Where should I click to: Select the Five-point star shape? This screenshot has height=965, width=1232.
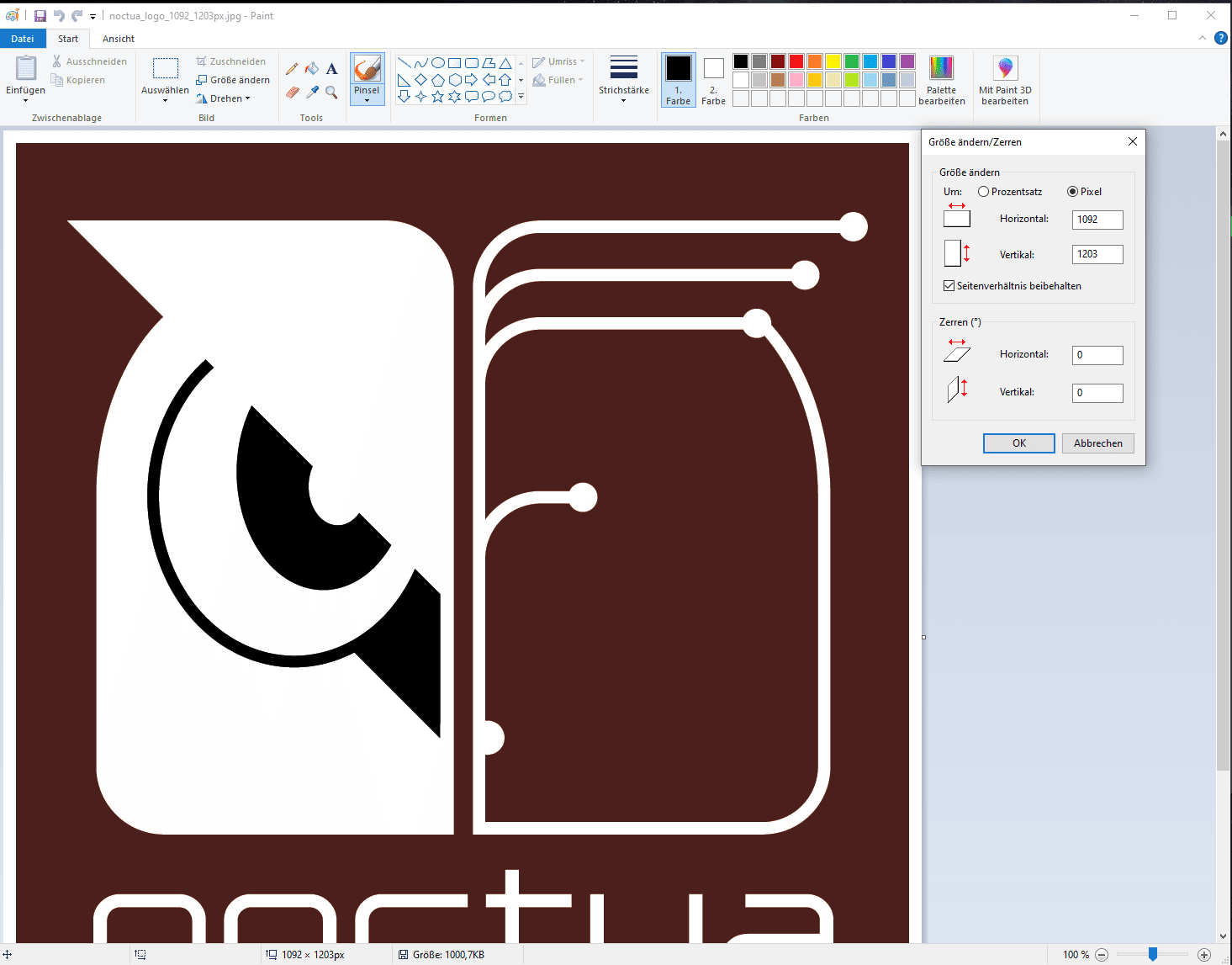(437, 97)
